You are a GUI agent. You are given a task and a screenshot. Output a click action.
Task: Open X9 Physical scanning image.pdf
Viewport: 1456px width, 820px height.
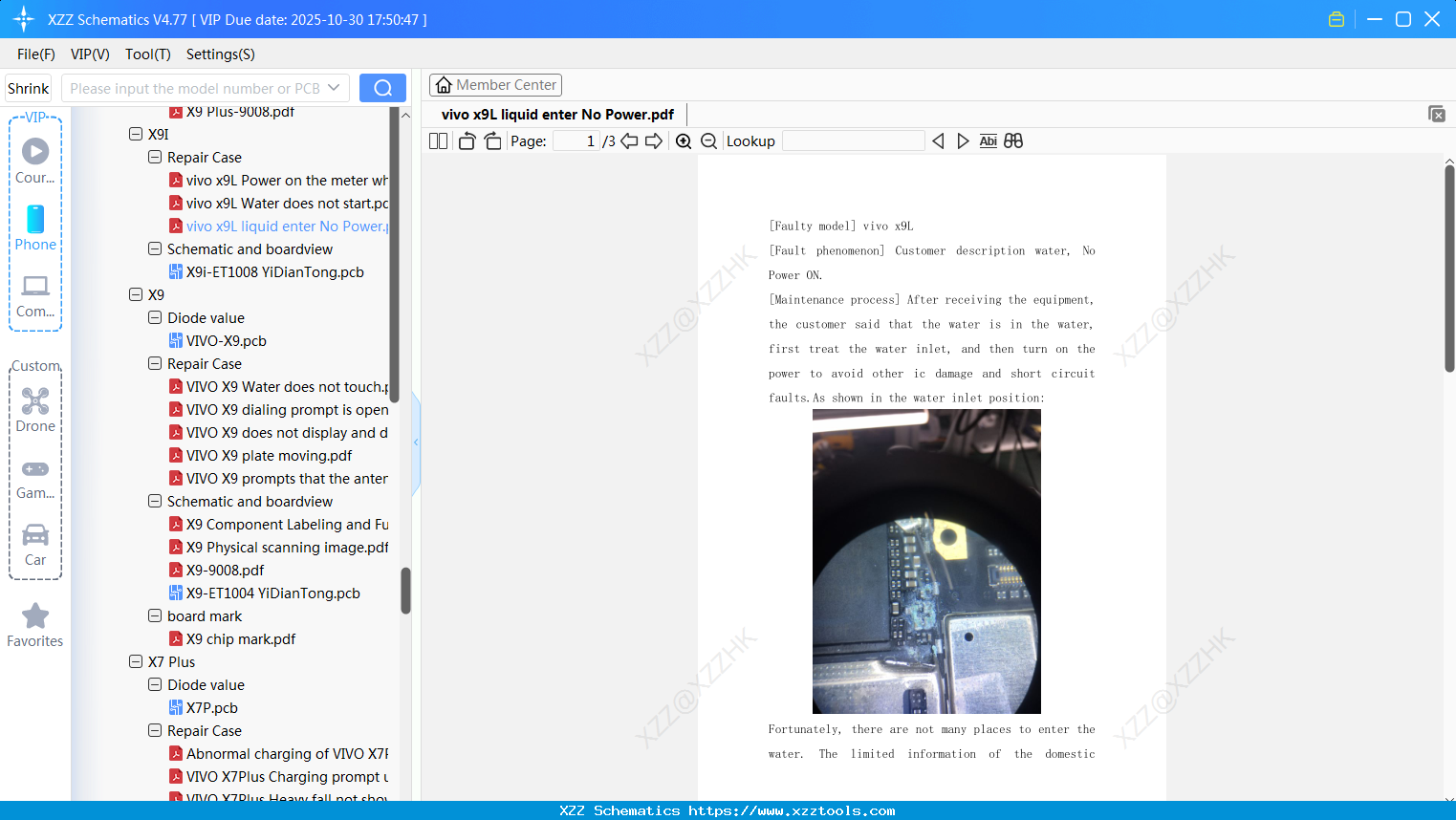(x=279, y=547)
